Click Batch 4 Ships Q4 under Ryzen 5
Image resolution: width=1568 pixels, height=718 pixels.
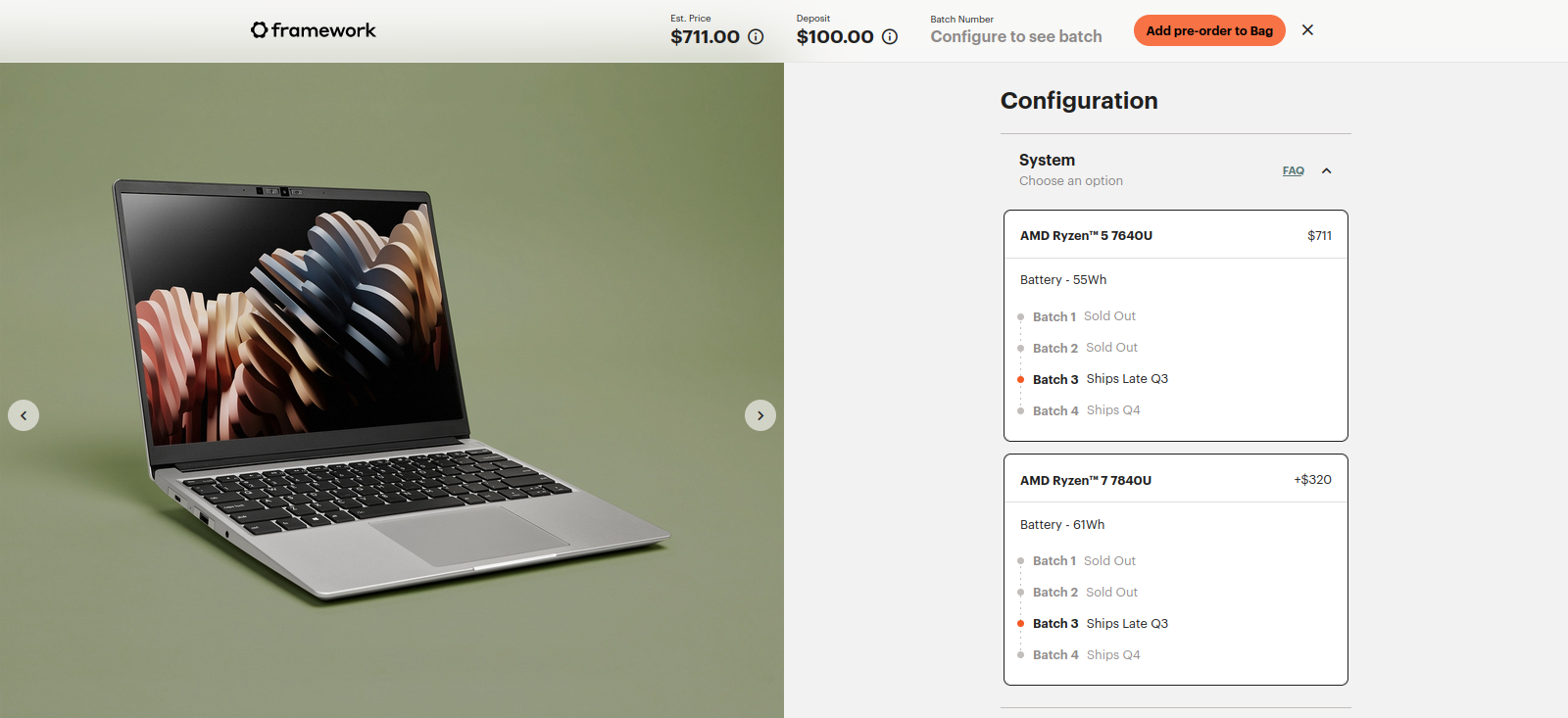click(1086, 410)
